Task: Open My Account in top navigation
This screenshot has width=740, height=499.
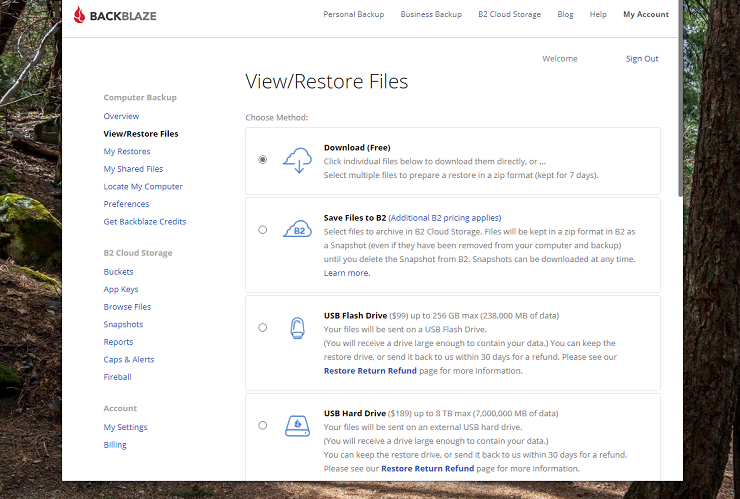Action: pos(646,14)
